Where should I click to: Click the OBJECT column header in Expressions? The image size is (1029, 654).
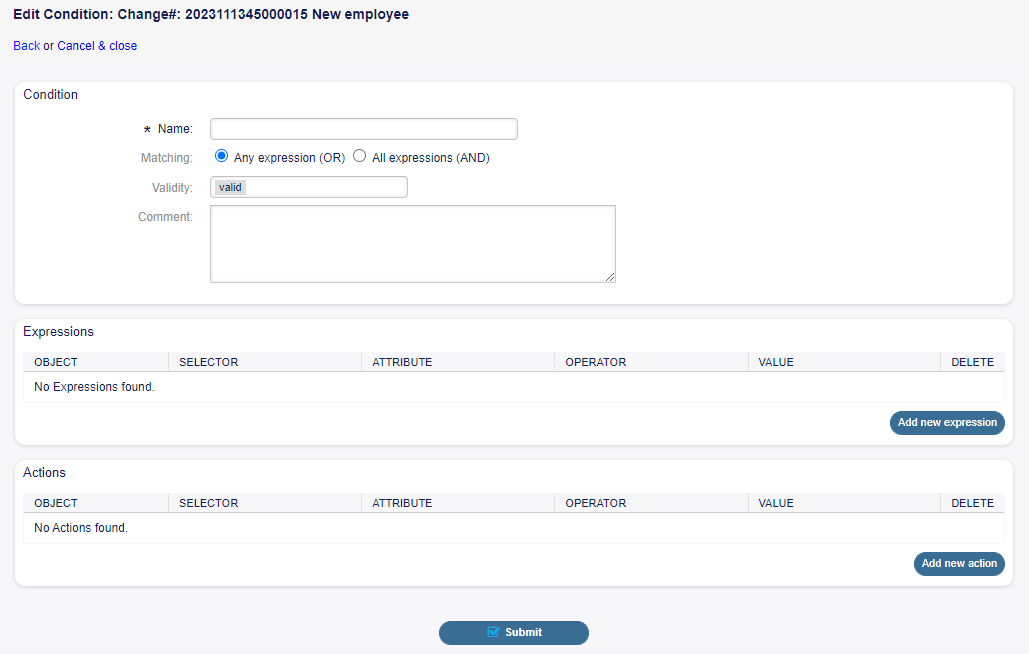(x=56, y=362)
